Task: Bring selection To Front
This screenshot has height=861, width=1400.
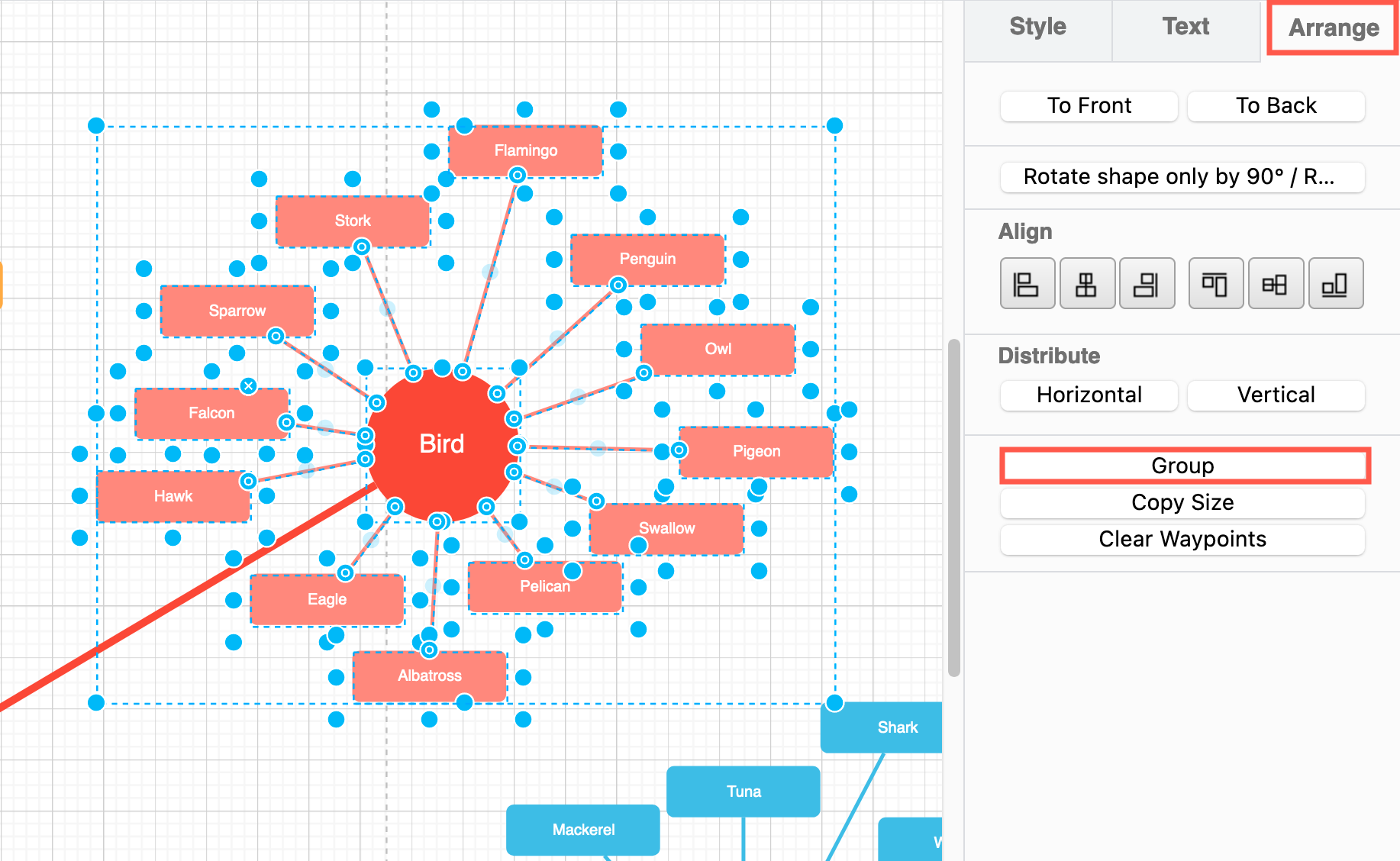Action: point(1089,106)
